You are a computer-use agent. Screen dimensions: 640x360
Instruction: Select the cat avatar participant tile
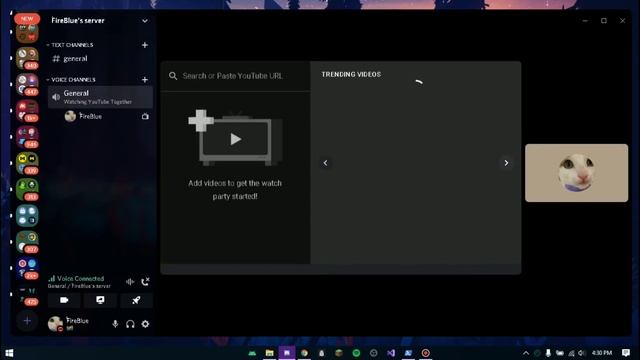coord(576,173)
